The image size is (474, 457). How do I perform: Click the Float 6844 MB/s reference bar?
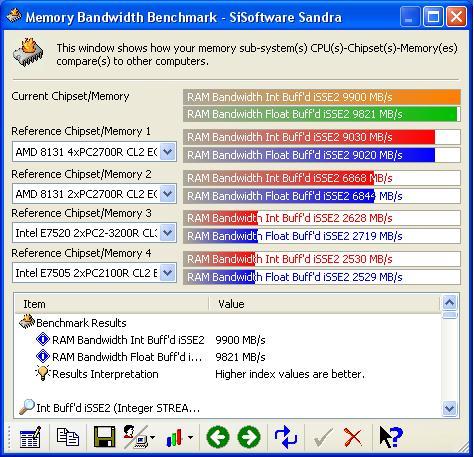coord(322,196)
